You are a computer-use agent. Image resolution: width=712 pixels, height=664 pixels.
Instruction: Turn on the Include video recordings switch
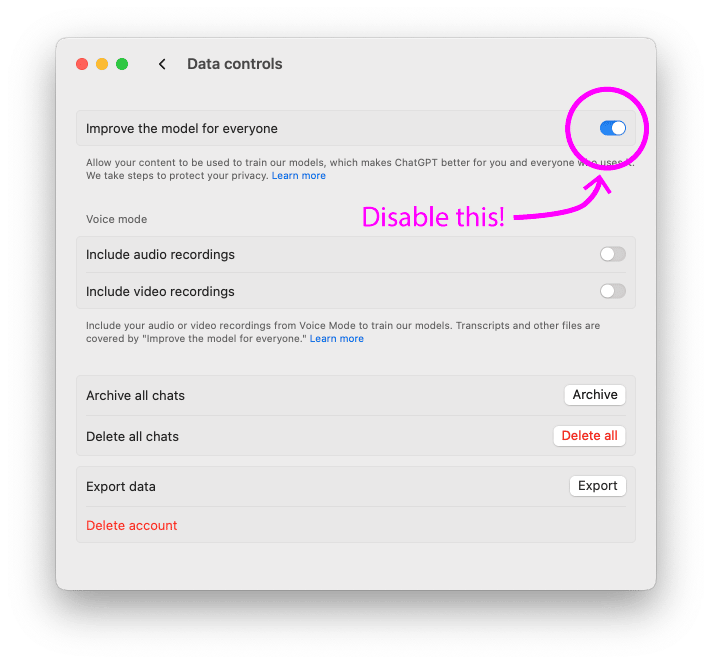[x=613, y=291]
